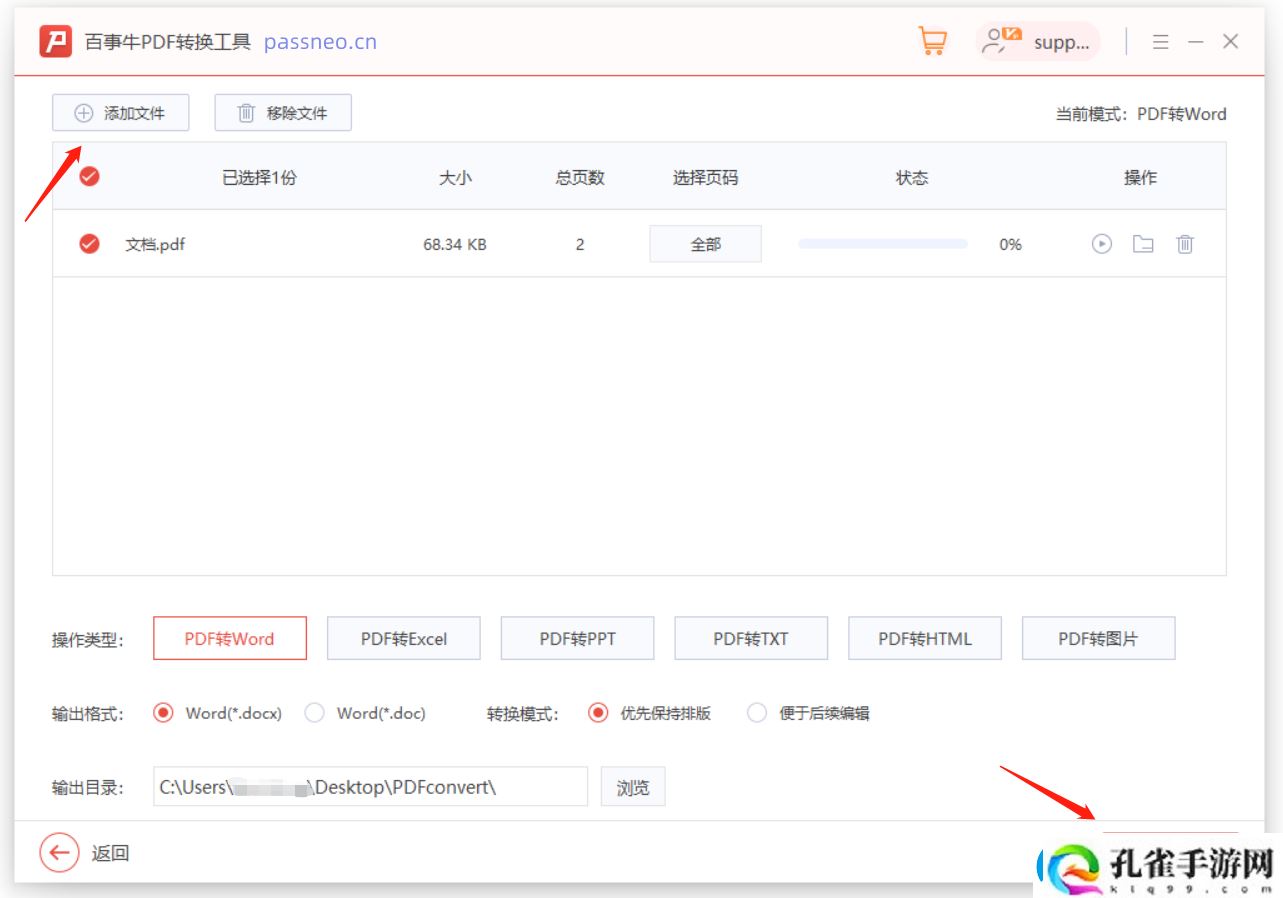Click the 68.34 KB size cell
The width and height of the screenshot is (1283, 898).
pos(455,244)
